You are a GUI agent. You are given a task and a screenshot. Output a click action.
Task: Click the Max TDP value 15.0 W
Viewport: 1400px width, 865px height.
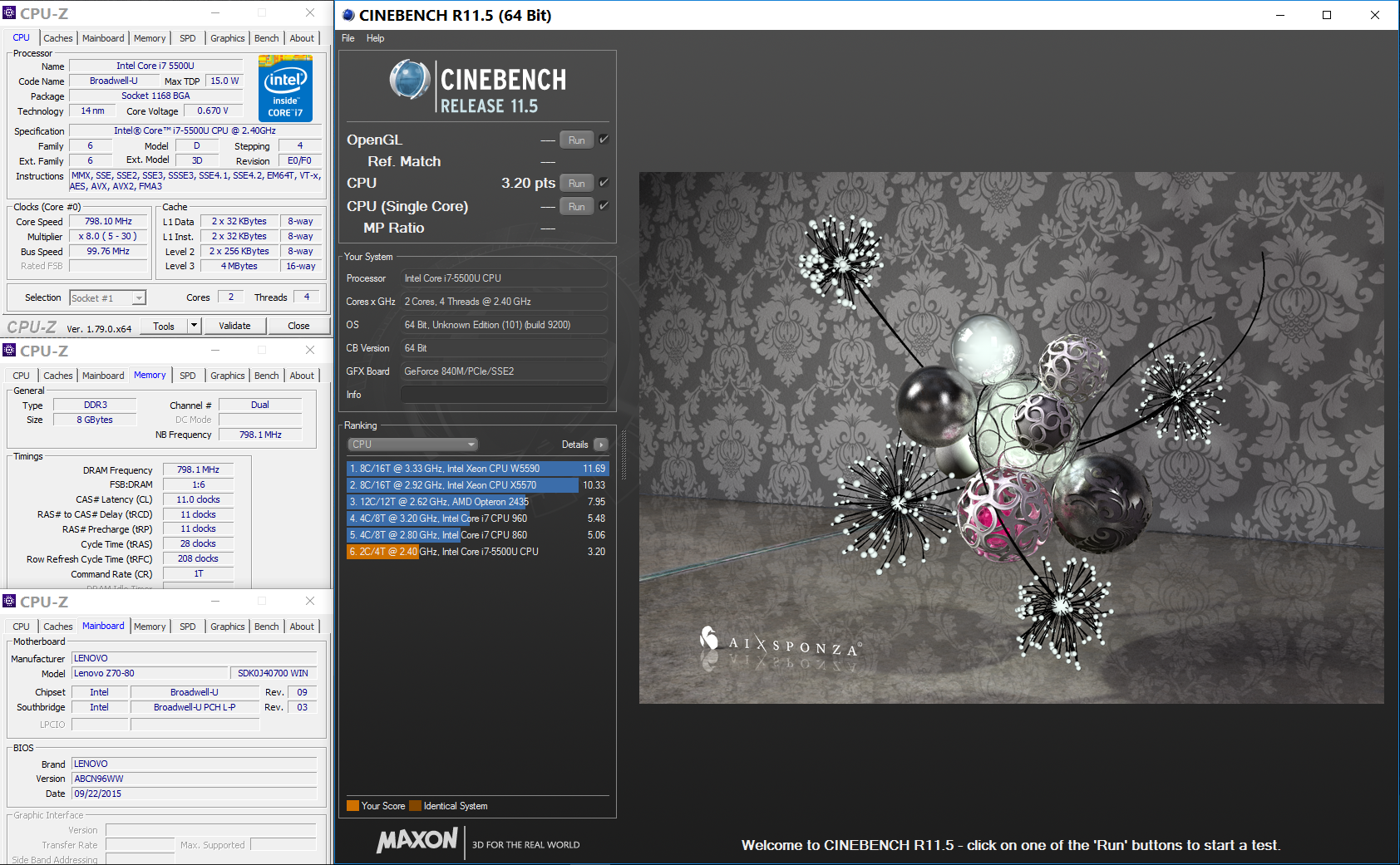[x=224, y=81]
